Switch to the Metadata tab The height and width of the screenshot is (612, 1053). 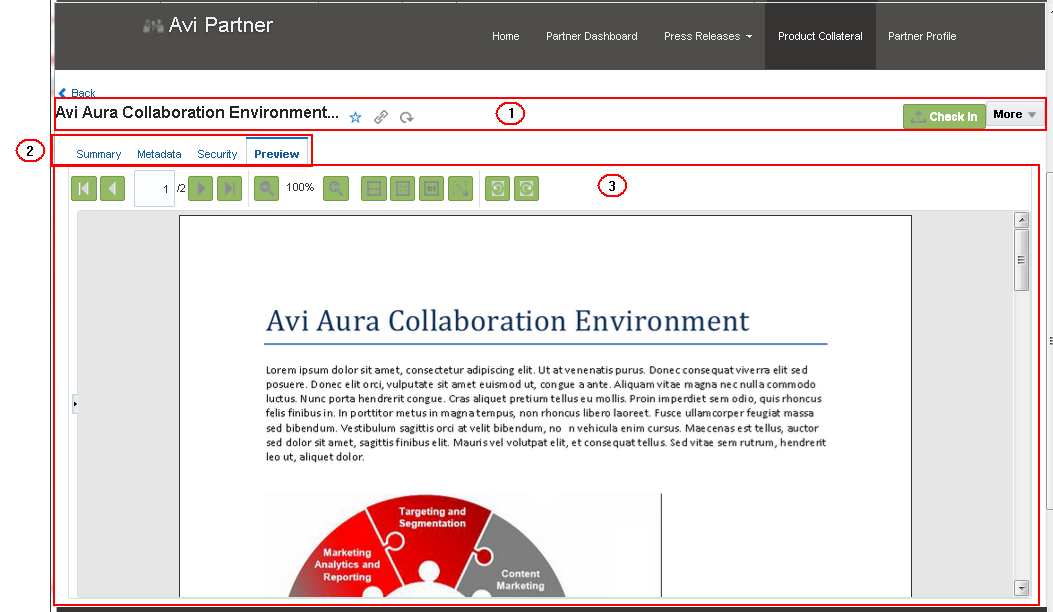(159, 154)
